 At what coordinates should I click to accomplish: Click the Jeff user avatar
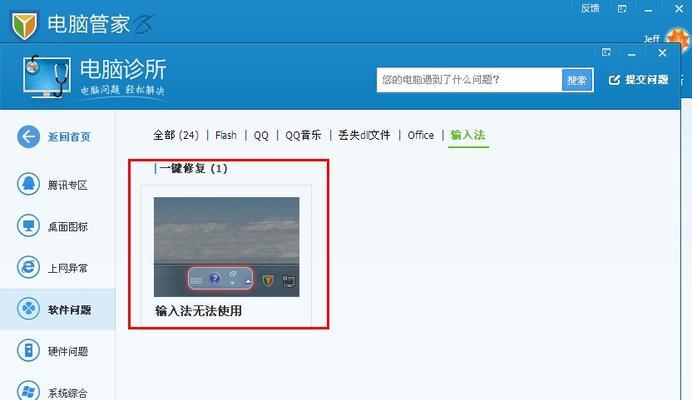point(677,39)
